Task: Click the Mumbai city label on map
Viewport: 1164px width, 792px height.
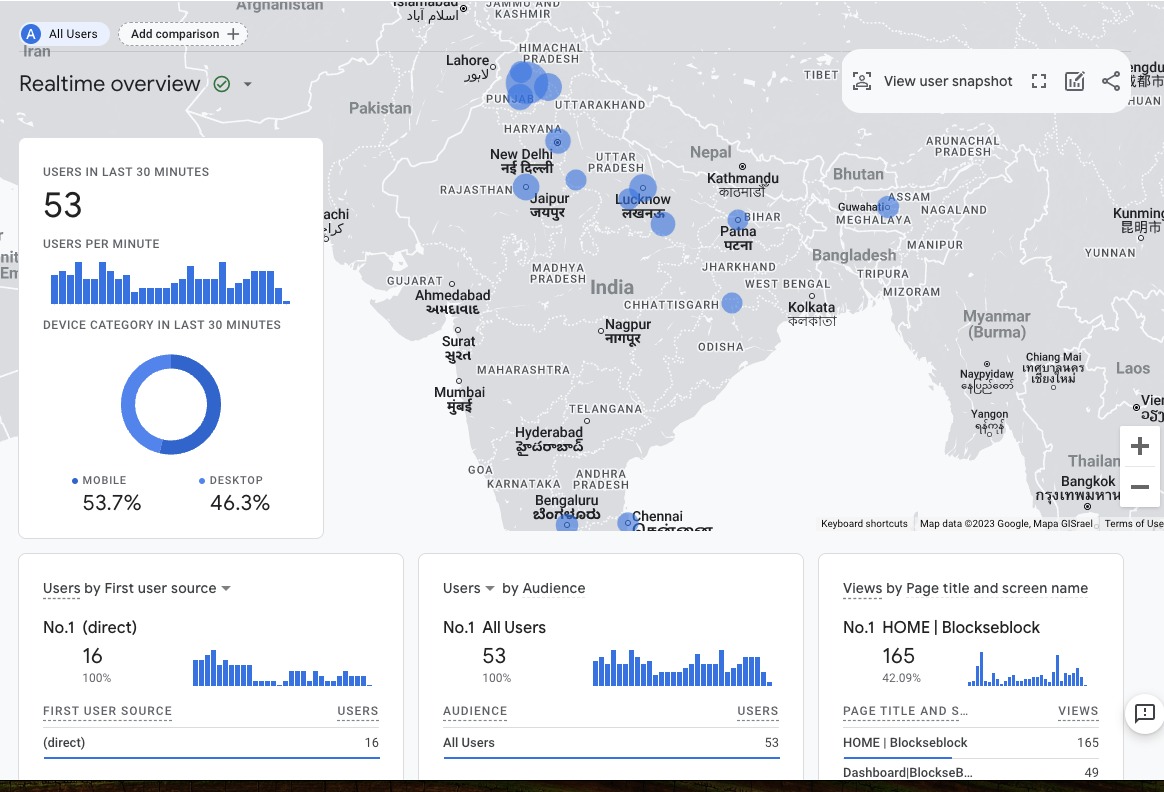Action: (460, 399)
